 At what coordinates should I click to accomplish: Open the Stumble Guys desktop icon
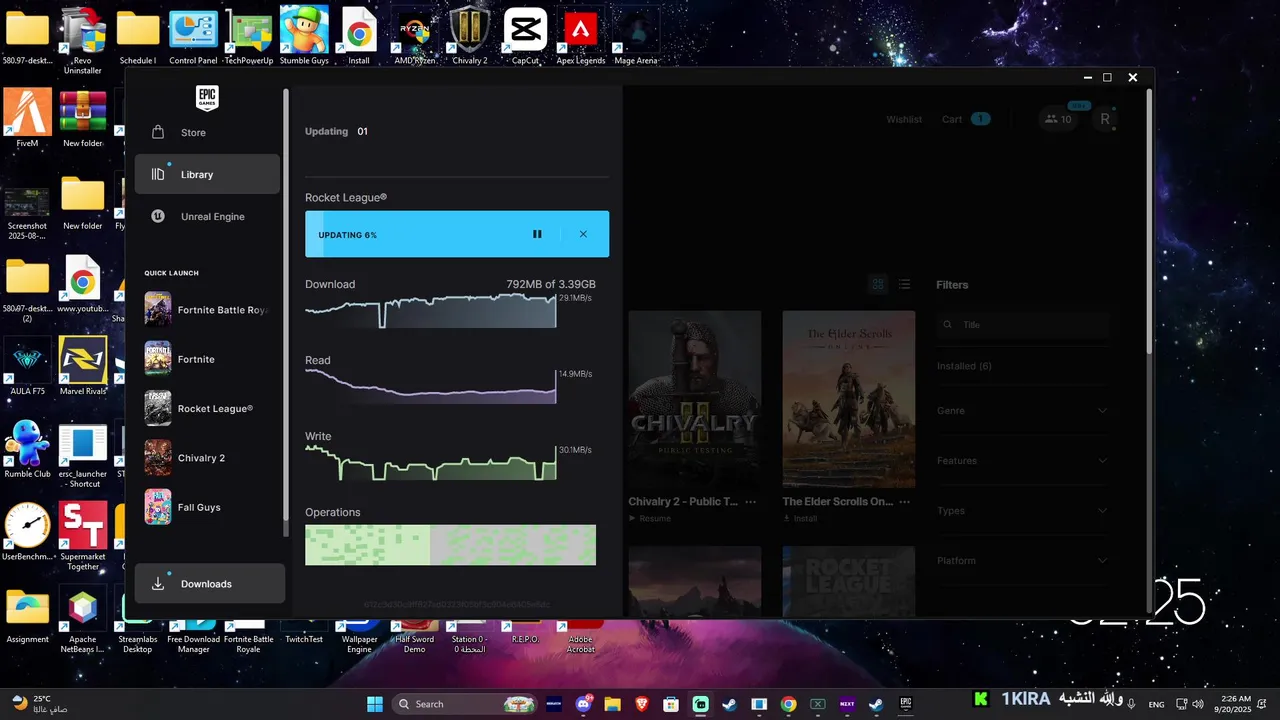pyautogui.click(x=304, y=35)
